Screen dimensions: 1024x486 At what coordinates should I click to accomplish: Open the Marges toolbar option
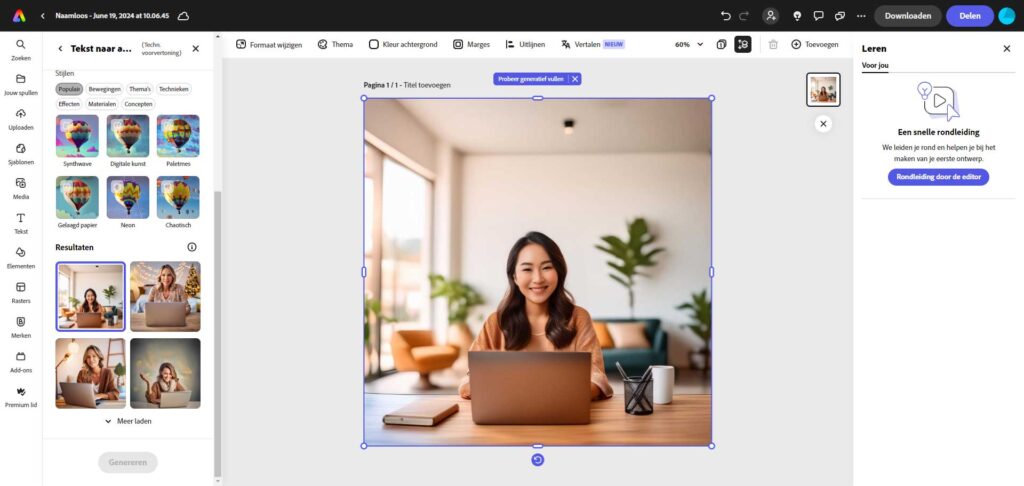(x=471, y=44)
